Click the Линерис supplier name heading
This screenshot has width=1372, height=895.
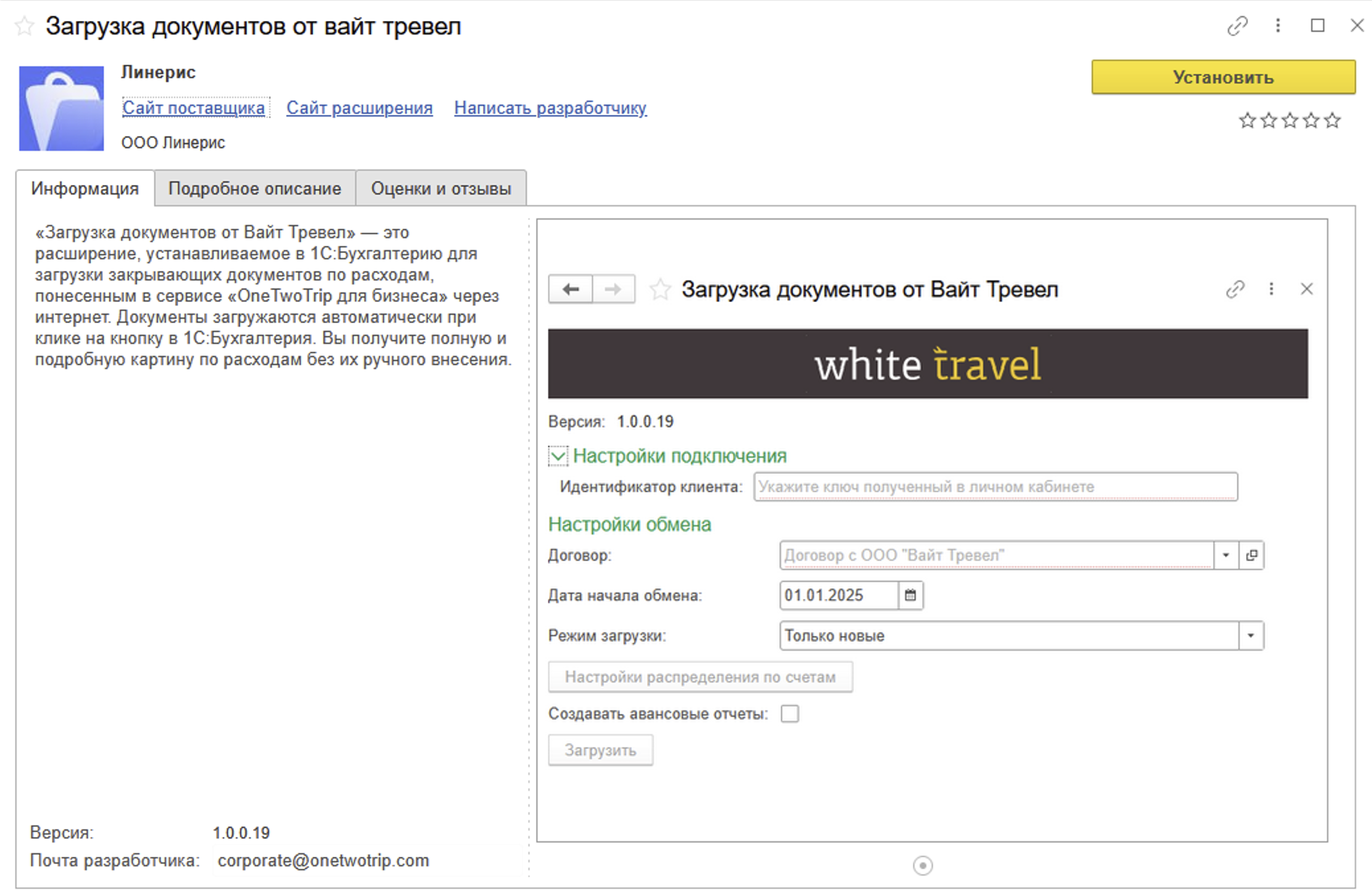click(x=158, y=72)
